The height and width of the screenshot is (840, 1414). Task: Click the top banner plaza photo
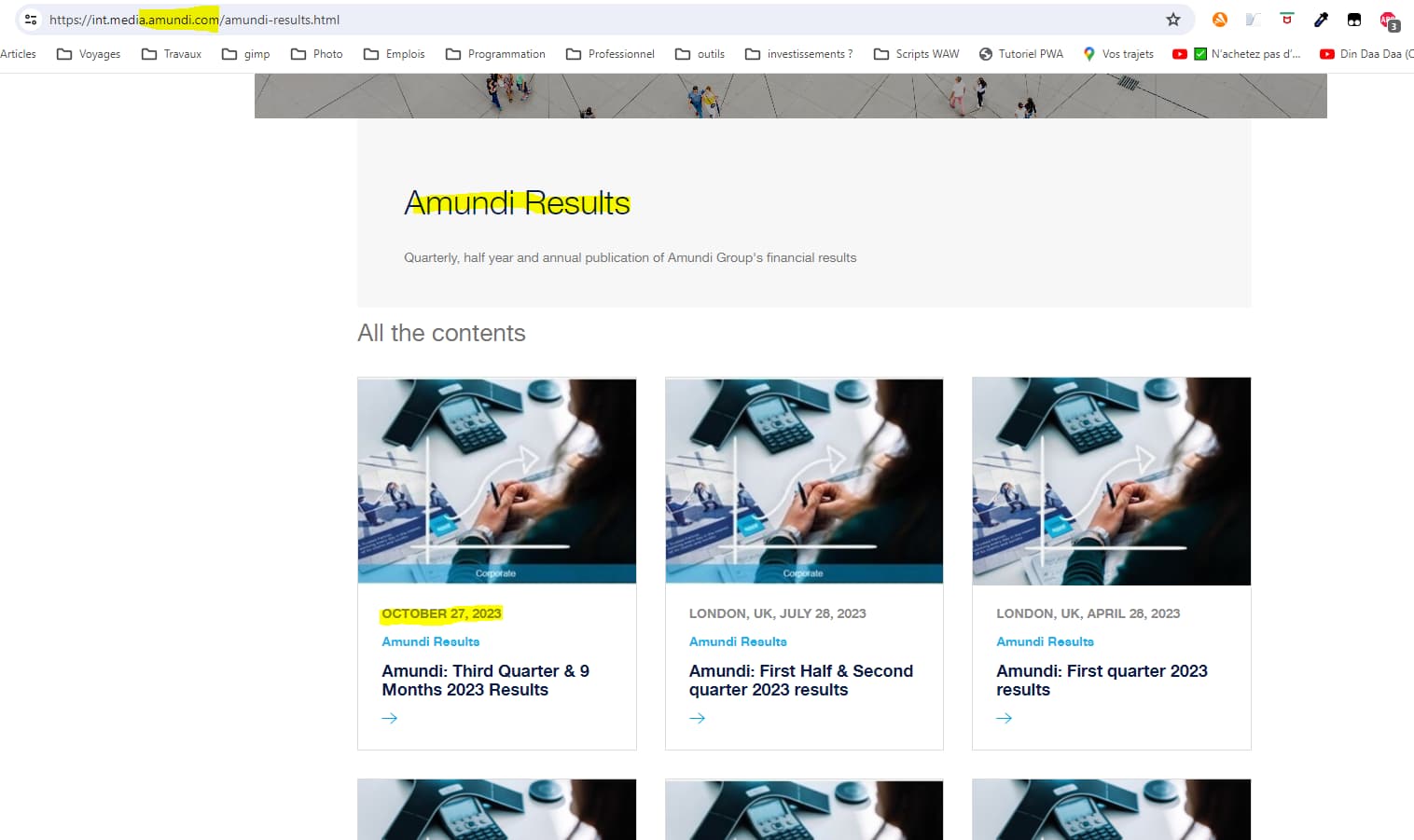(791, 96)
